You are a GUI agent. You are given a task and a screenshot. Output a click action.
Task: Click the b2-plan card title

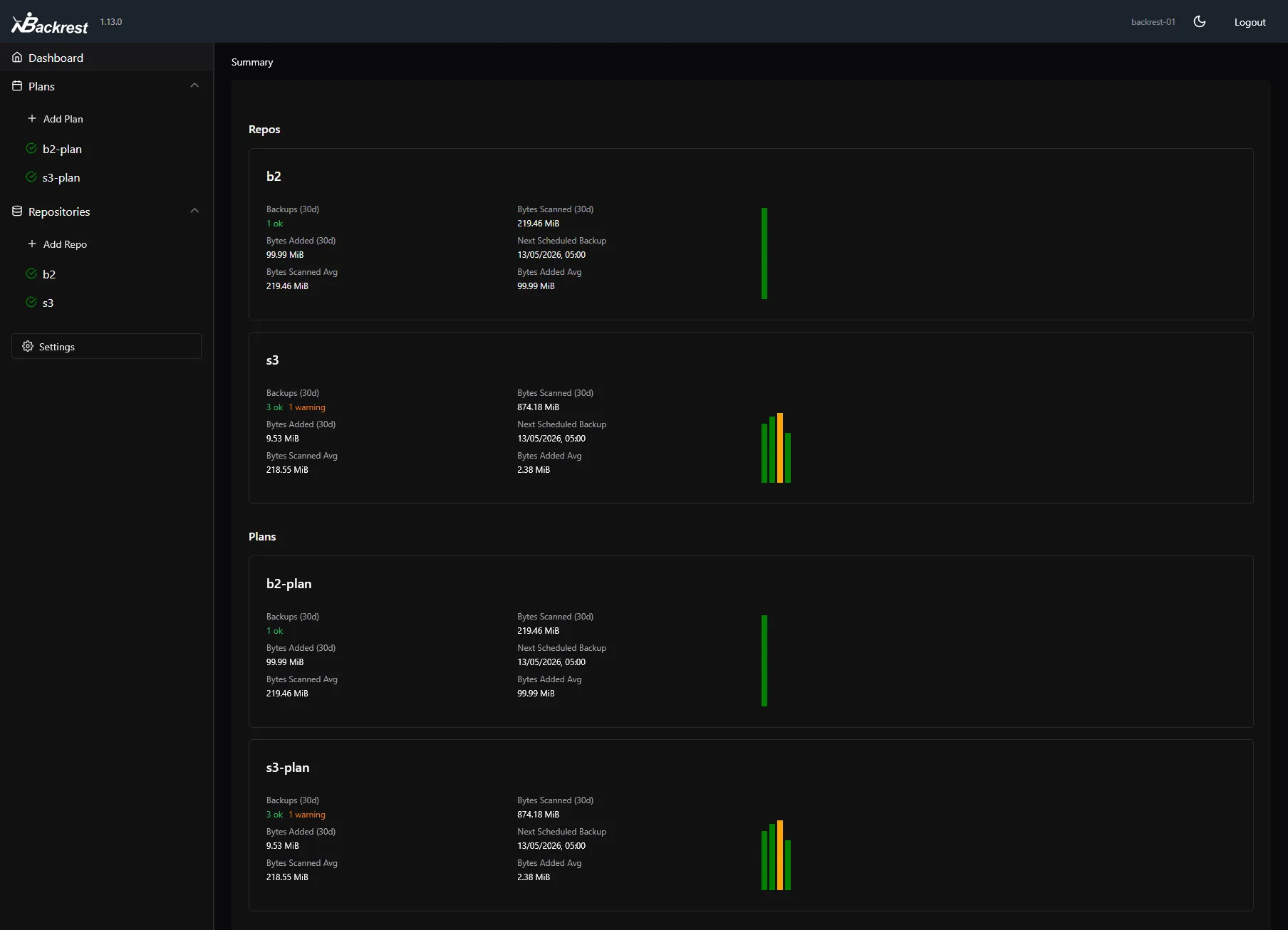tap(289, 584)
